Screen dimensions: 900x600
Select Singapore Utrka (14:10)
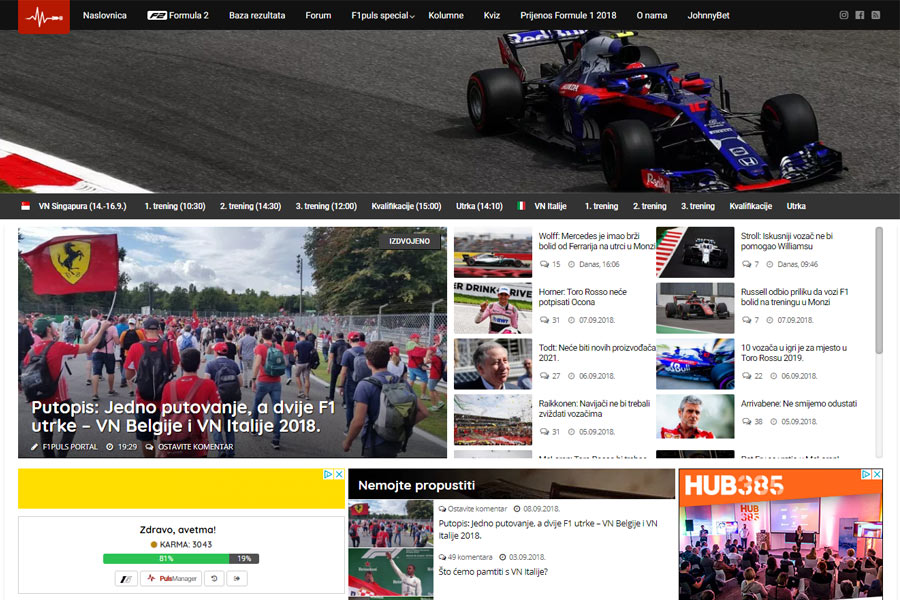coord(479,206)
